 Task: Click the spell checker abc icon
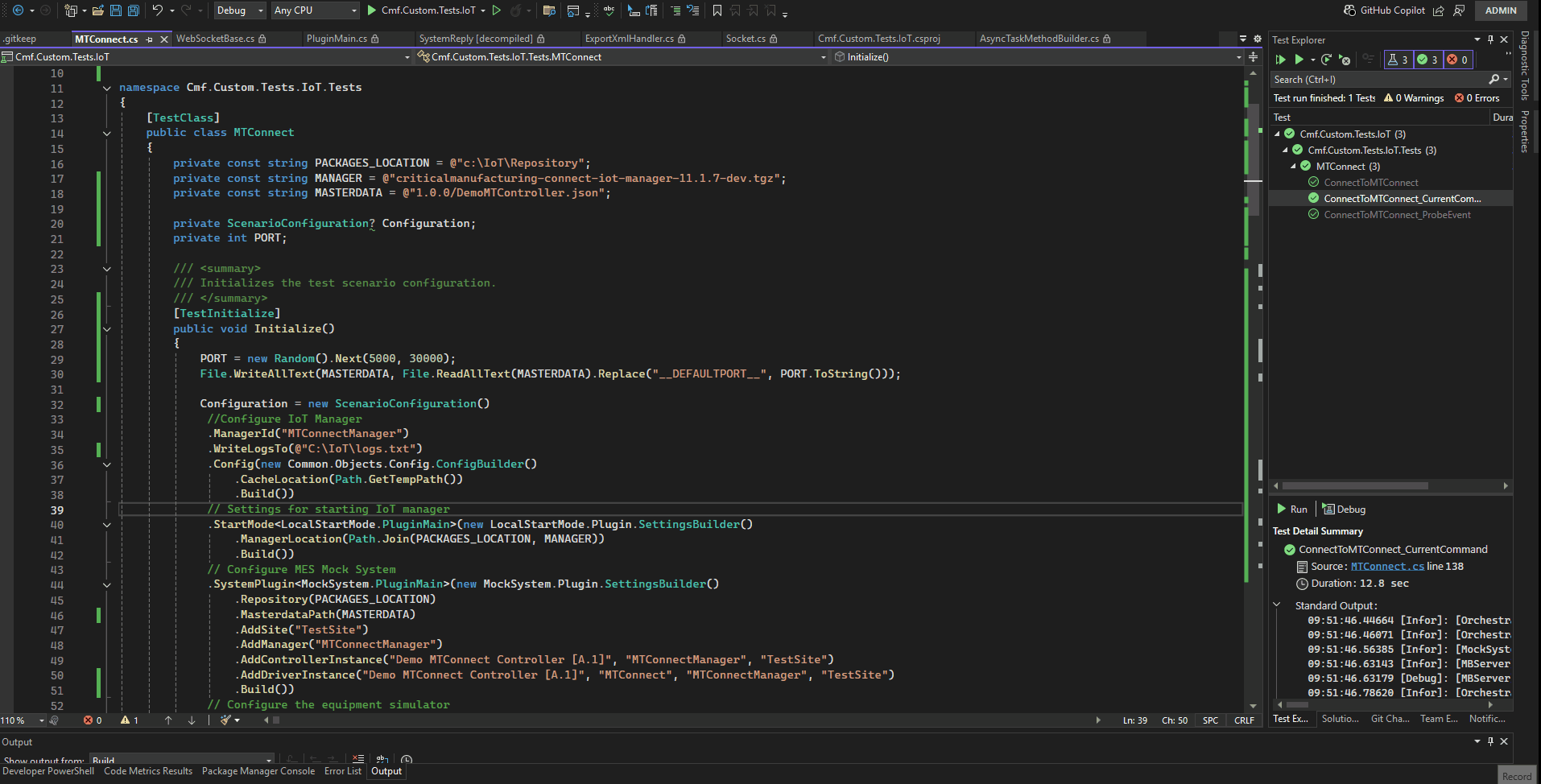coord(609,10)
